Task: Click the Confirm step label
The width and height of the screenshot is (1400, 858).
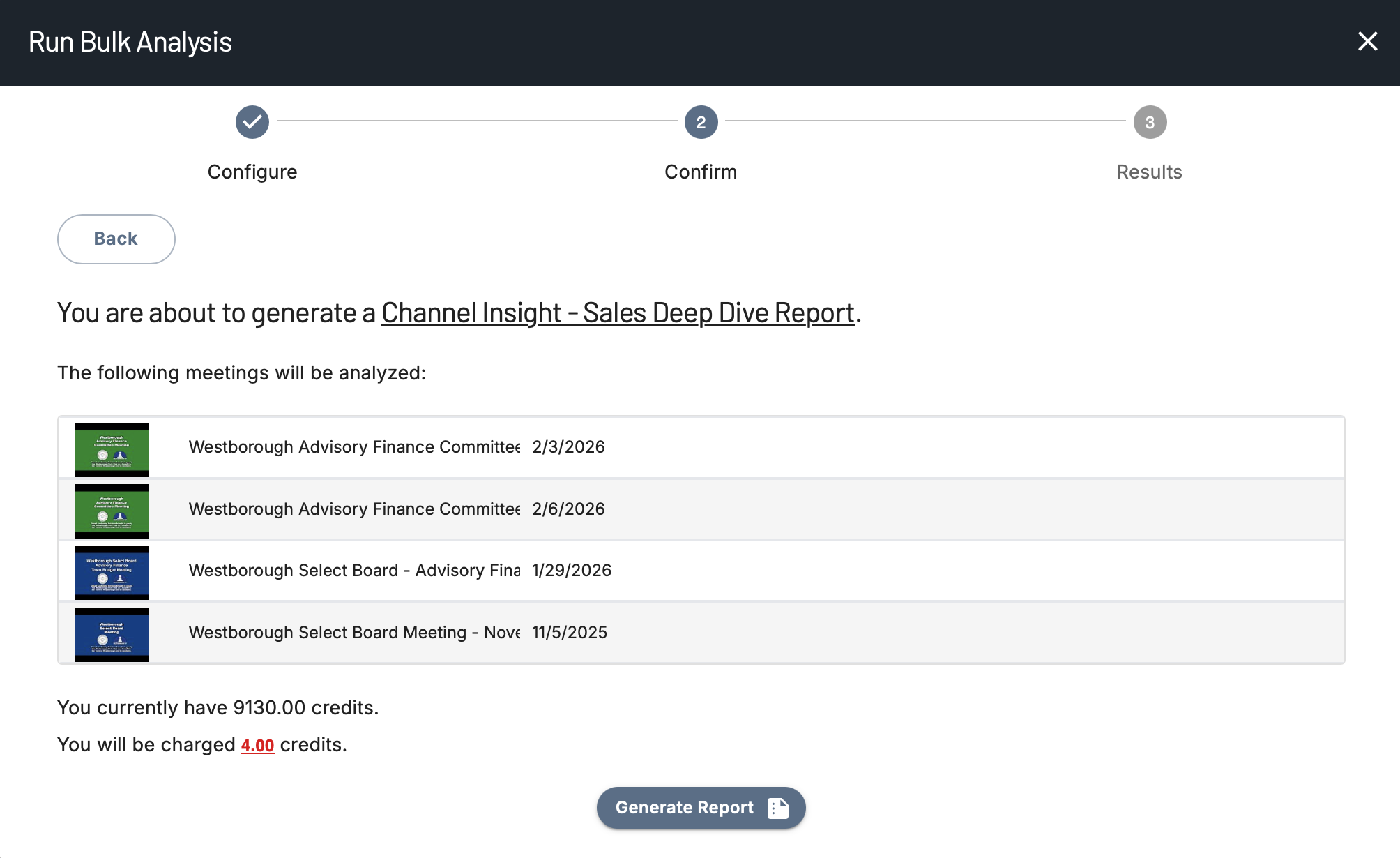Action: (701, 172)
